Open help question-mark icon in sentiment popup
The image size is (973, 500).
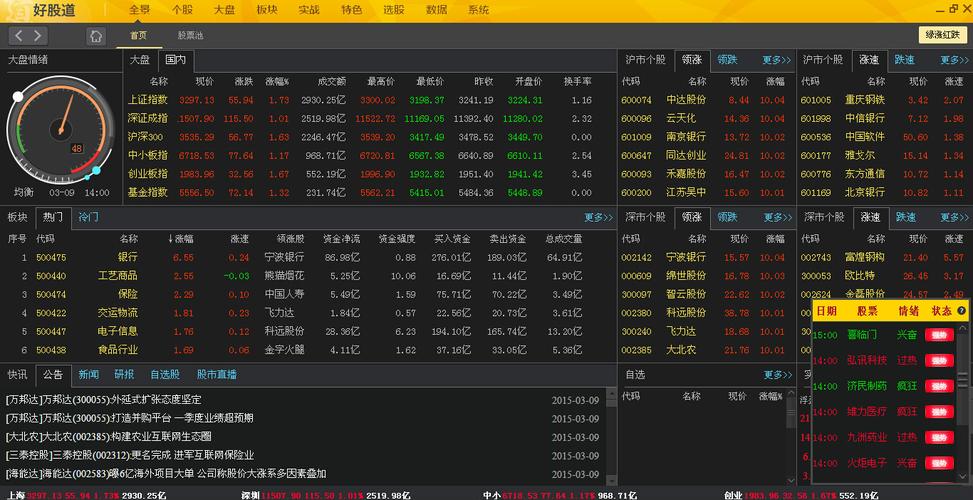(961, 311)
